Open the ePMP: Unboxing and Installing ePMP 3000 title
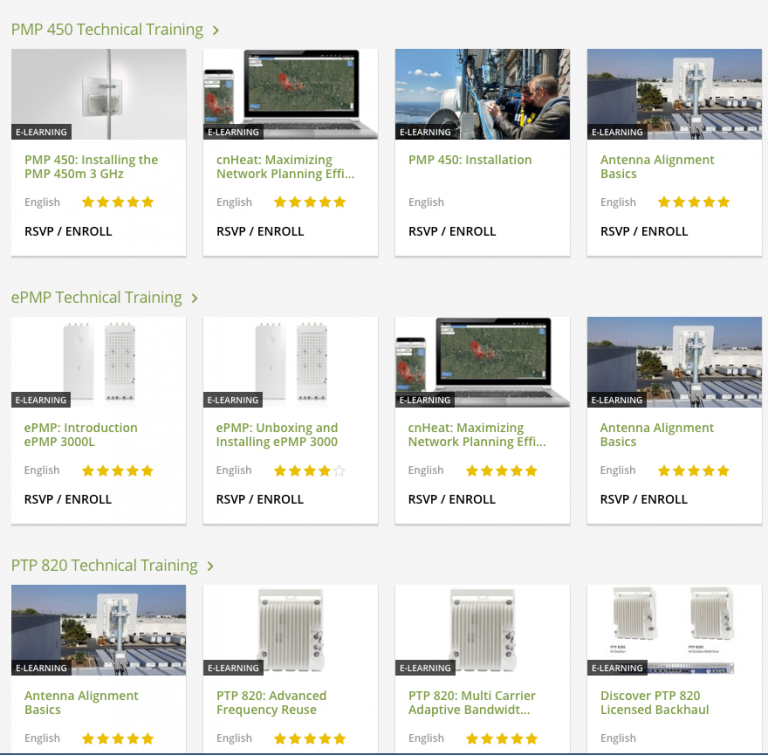The height and width of the screenshot is (755, 768). pyautogui.click(x=277, y=435)
